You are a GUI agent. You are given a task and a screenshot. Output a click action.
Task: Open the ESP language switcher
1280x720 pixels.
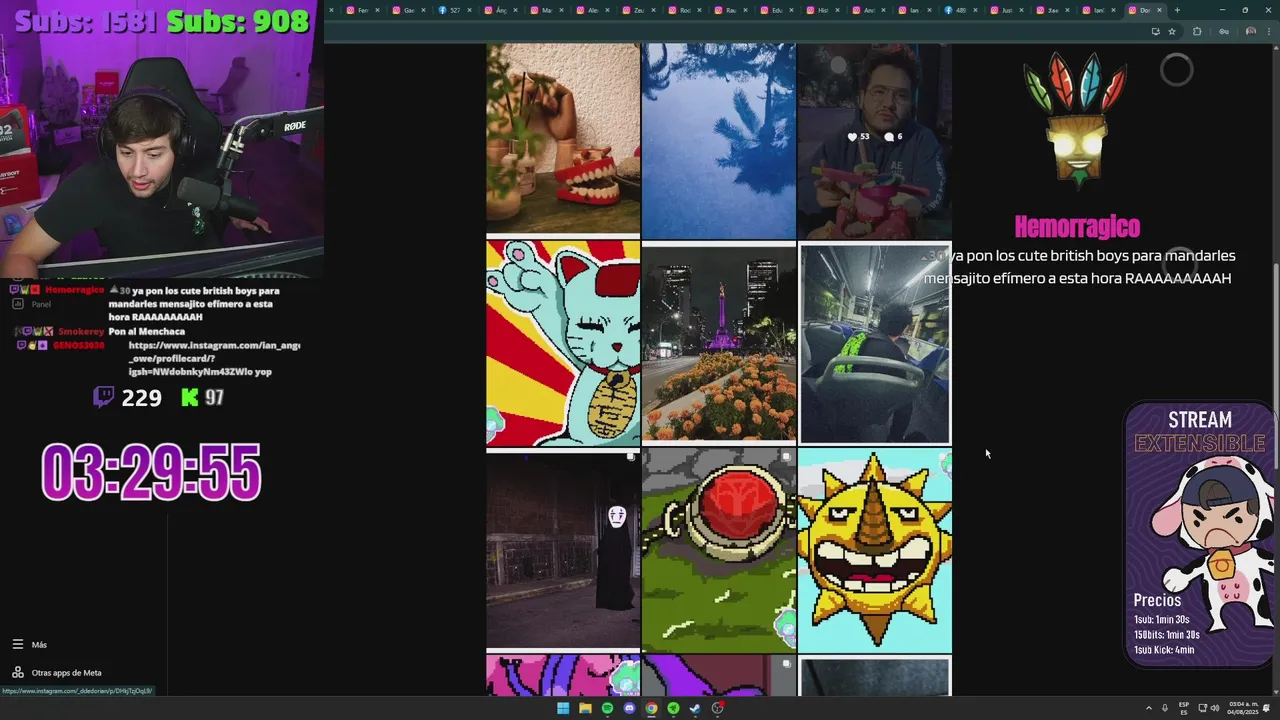pyautogui.click(x=1184, y=708)
